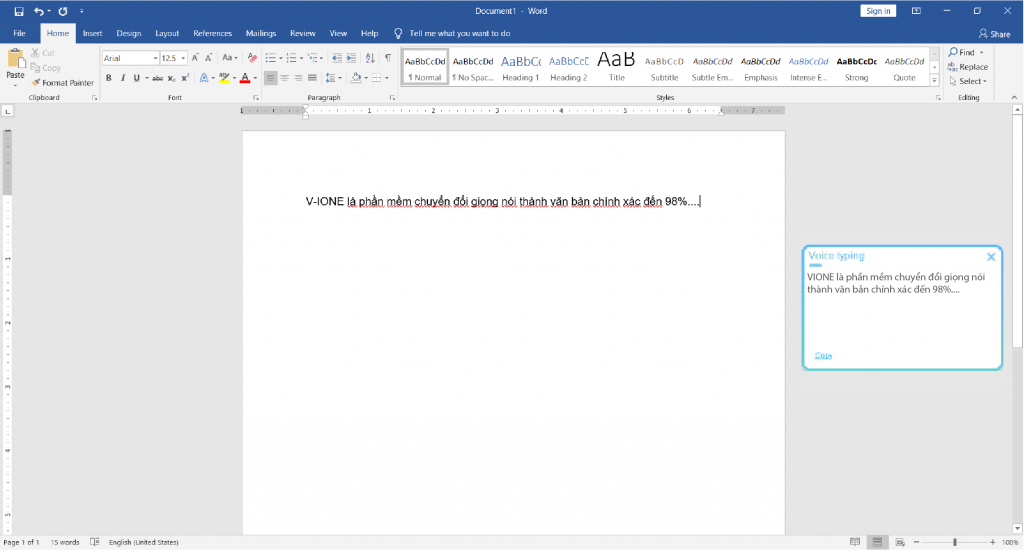Activate Format Painter
The image size is (1024, 550).
[63, 83]
